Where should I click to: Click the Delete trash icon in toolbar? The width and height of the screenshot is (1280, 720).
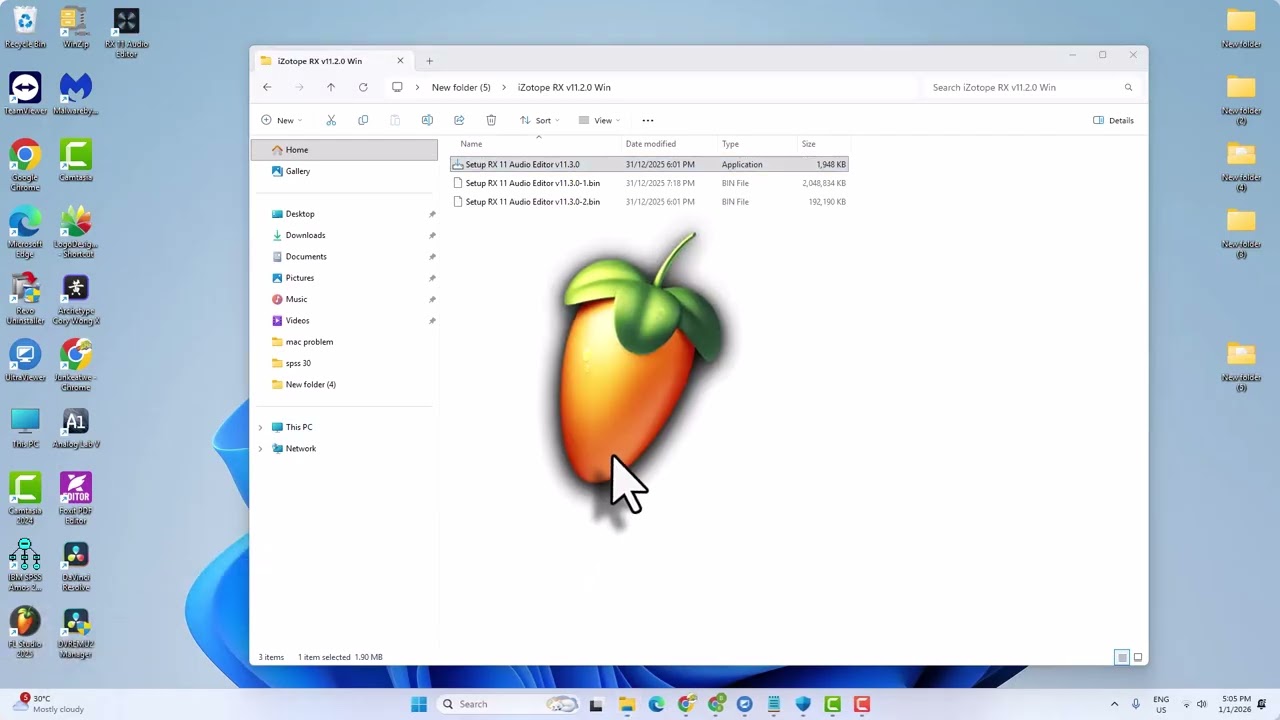click(491, 120)
